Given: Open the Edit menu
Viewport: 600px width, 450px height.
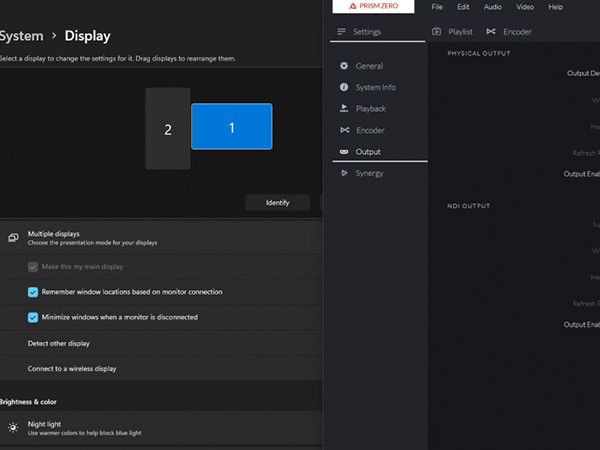Looking at the screenshot, I should [x=463, y=7].
